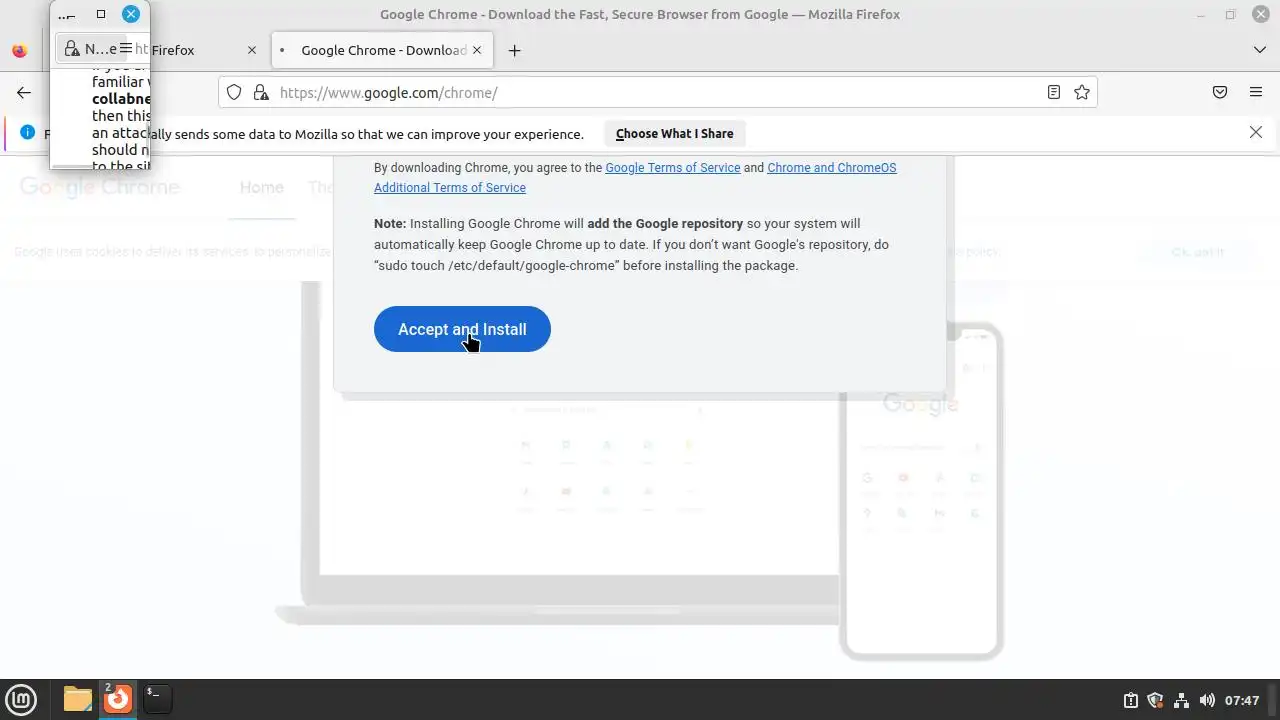
Task: Click Choose What I Share button
Action: (675, 133)
